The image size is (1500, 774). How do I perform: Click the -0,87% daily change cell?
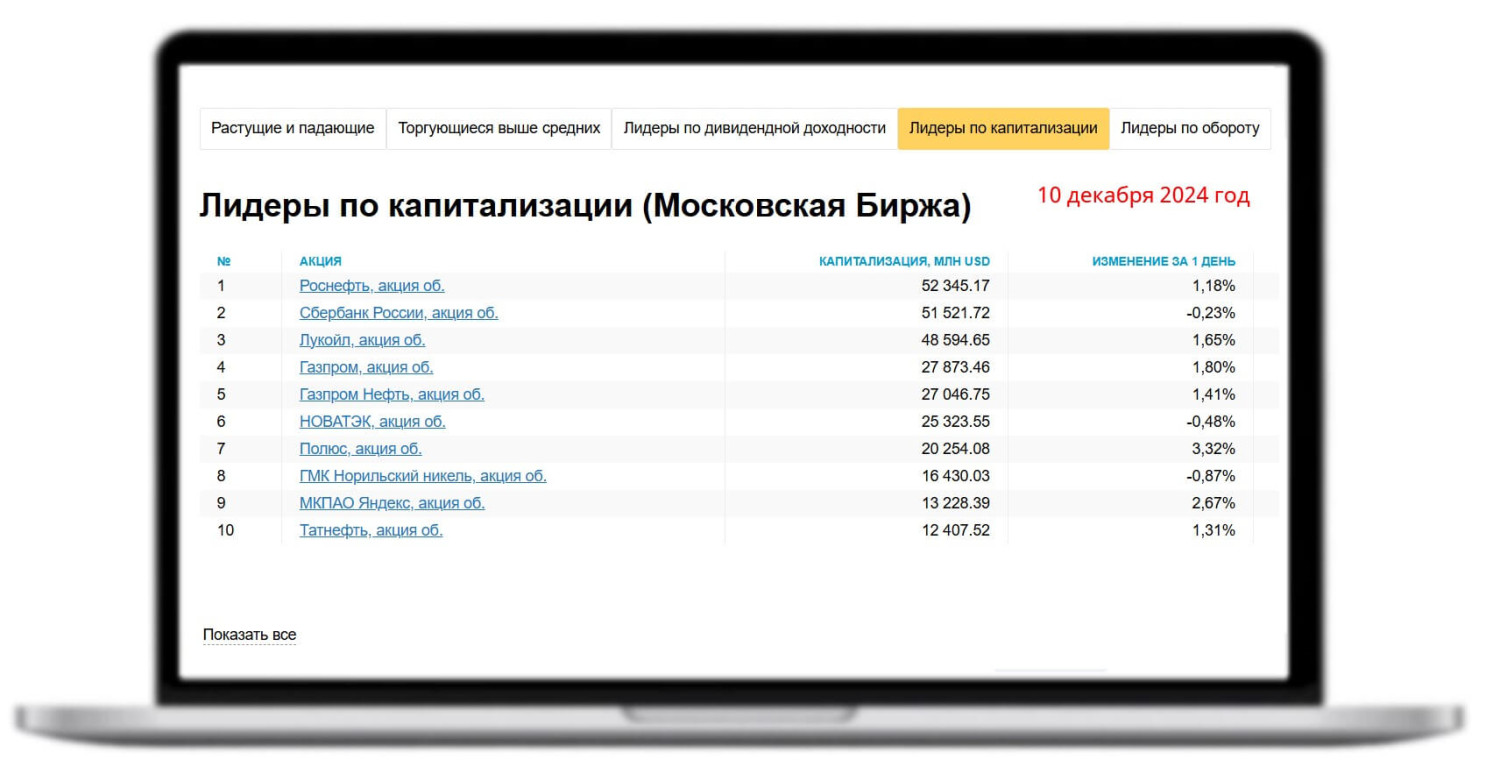click(x=1211, y=475)
